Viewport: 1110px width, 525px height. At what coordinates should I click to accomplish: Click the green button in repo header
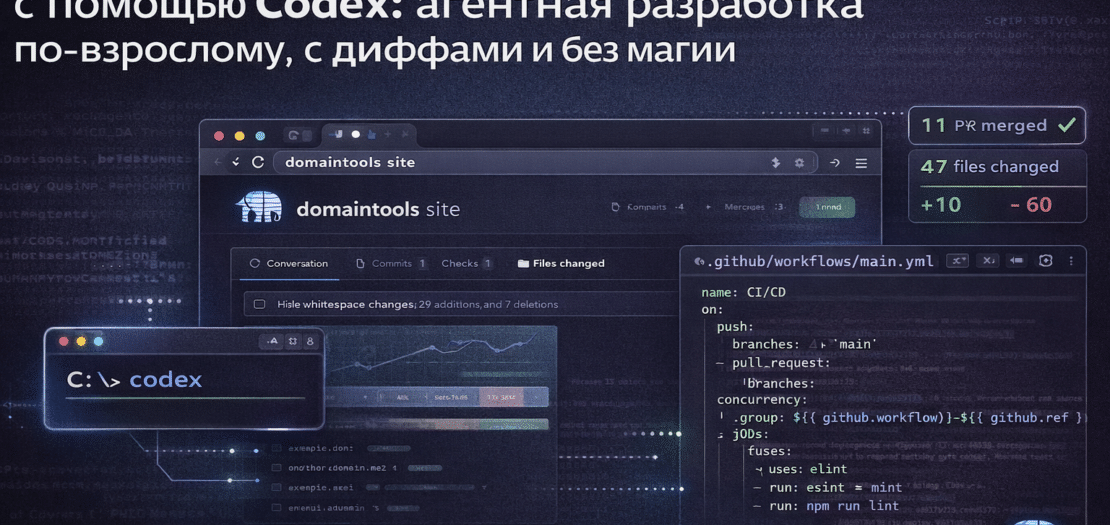coord(827,207)
